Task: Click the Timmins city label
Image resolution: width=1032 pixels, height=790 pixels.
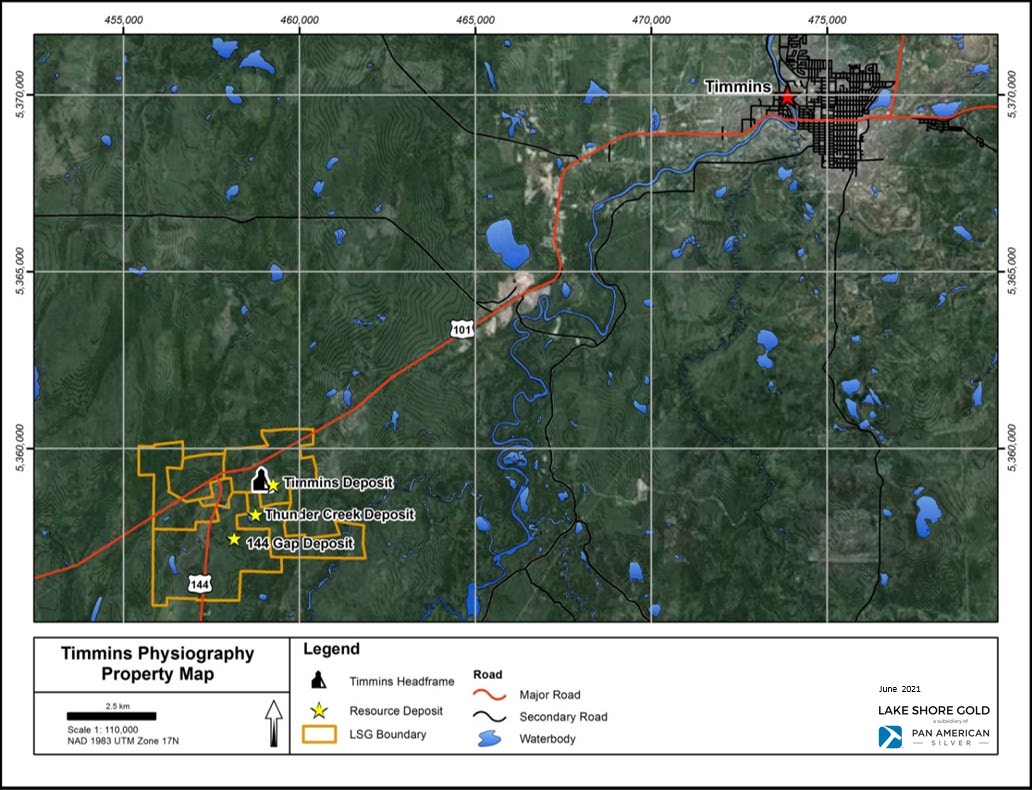Action: click(737, 87)
